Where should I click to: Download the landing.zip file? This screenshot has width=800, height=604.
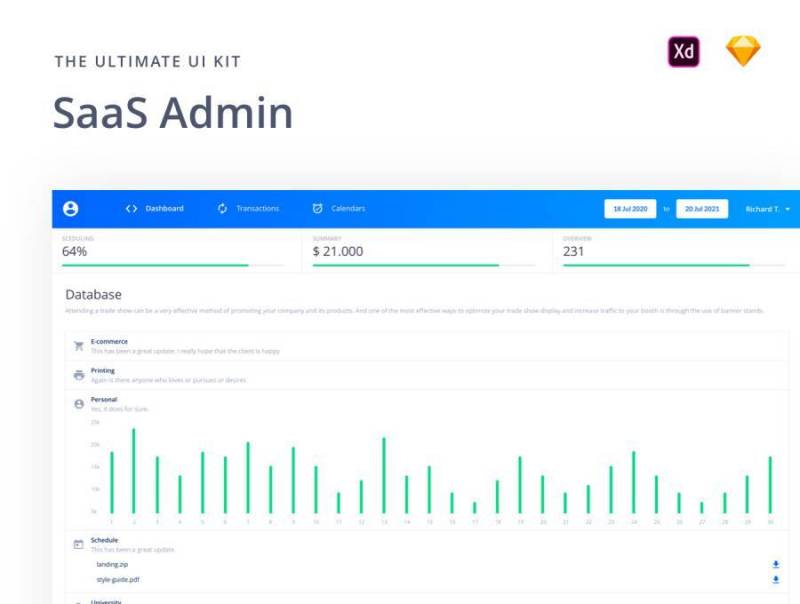pyautogui.click(x=775, y=564)
